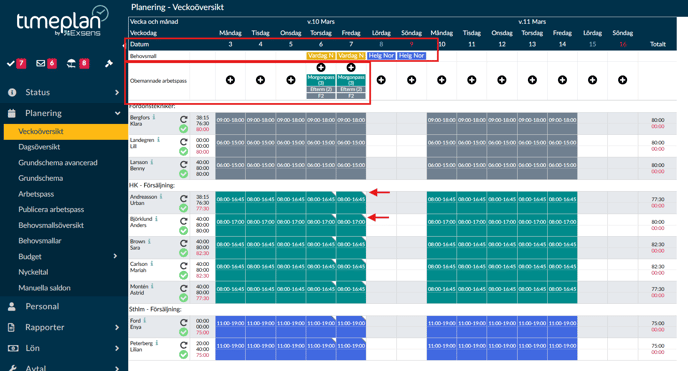Go to Publicera arbetspass
This screenshot has width=688, height=371.
(51, 210)
